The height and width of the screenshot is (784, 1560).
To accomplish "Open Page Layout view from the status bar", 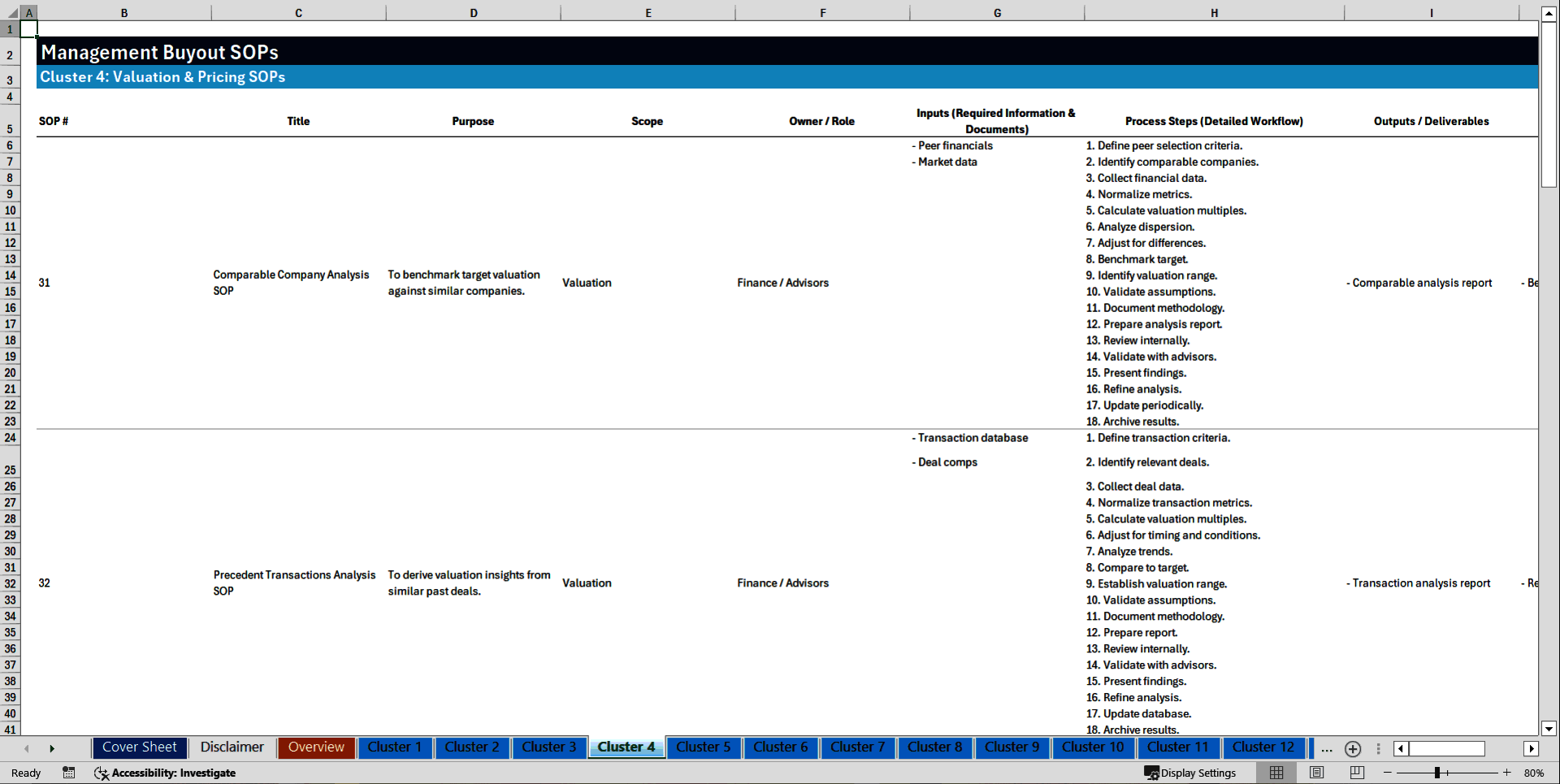I will tap(1316, 773).
